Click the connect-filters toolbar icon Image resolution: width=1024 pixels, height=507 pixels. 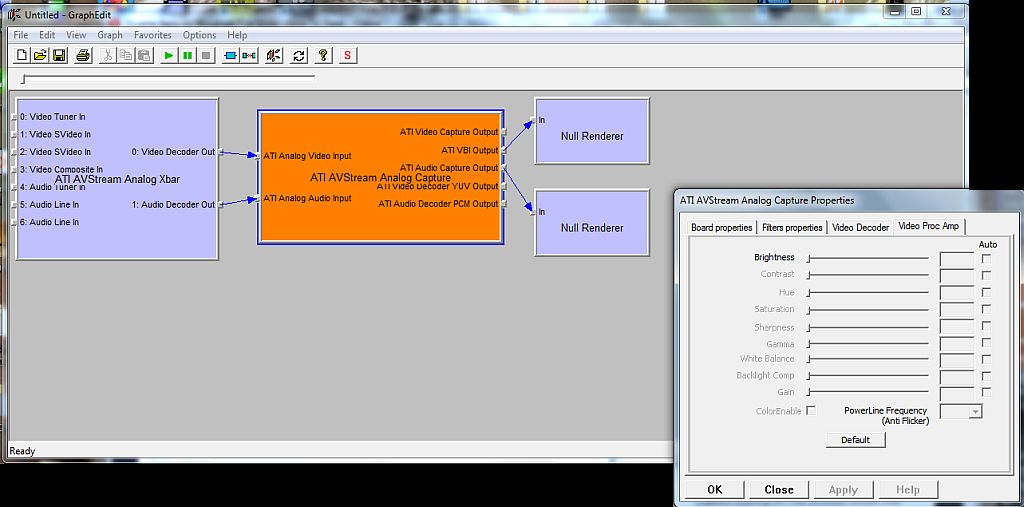point(249,56)
